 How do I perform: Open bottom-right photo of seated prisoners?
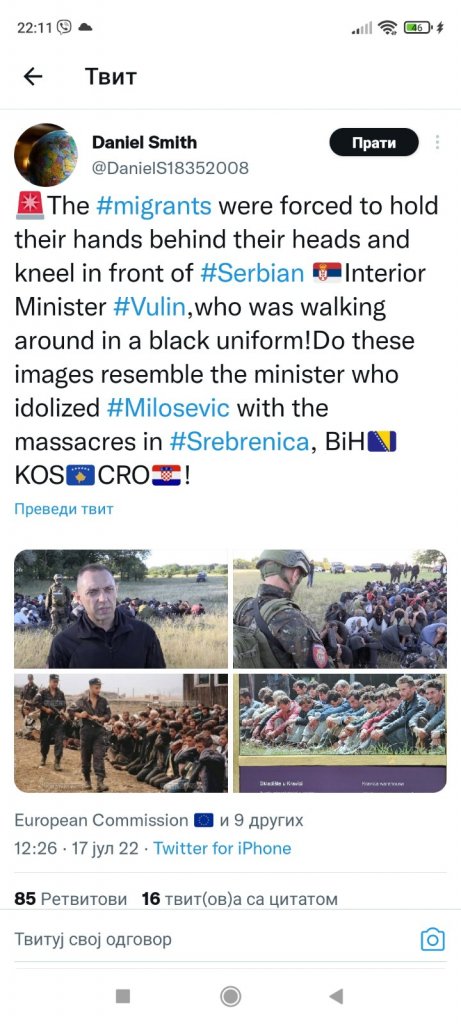point(340,733)
